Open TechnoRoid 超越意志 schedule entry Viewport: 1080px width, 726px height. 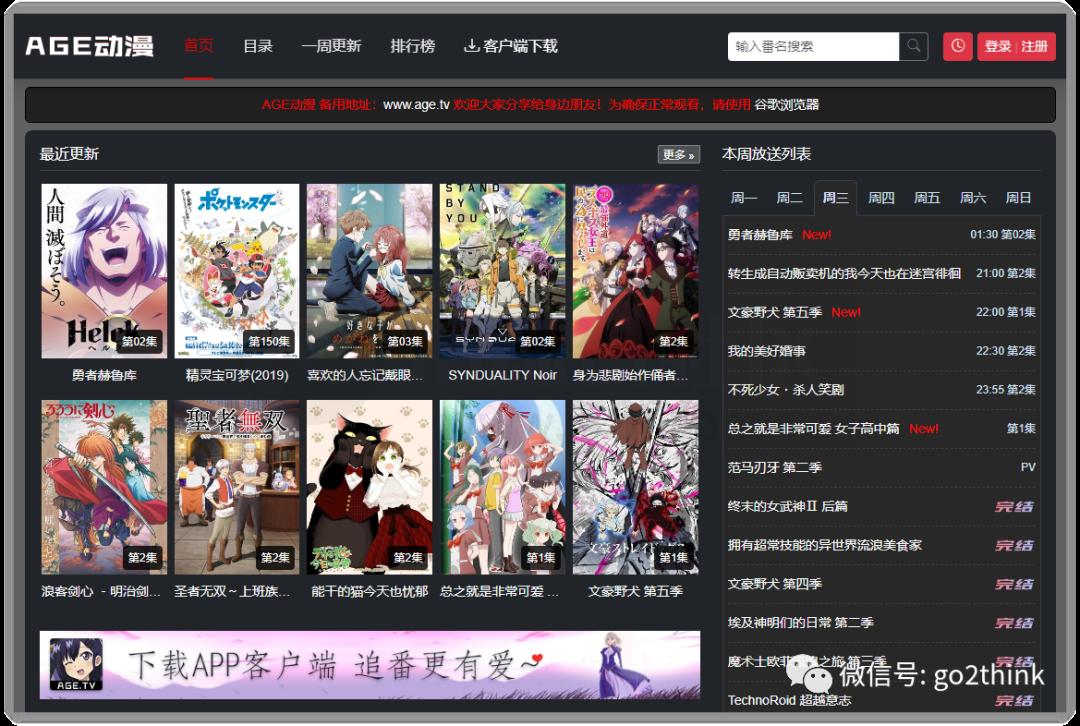pyautogui.click(x=789, y=700)
